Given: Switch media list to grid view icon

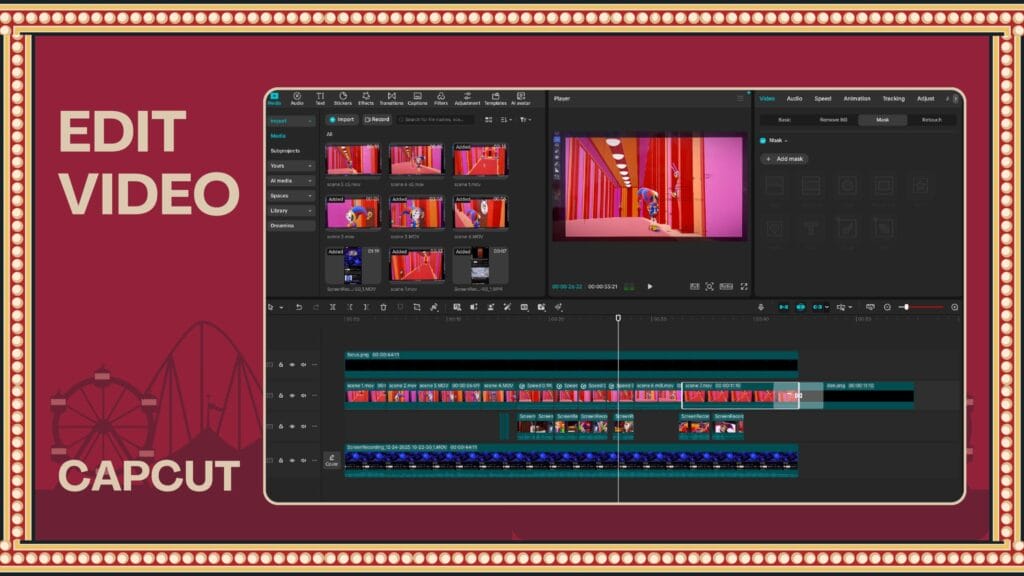Looking at the screenshot, I should (488, 120).
